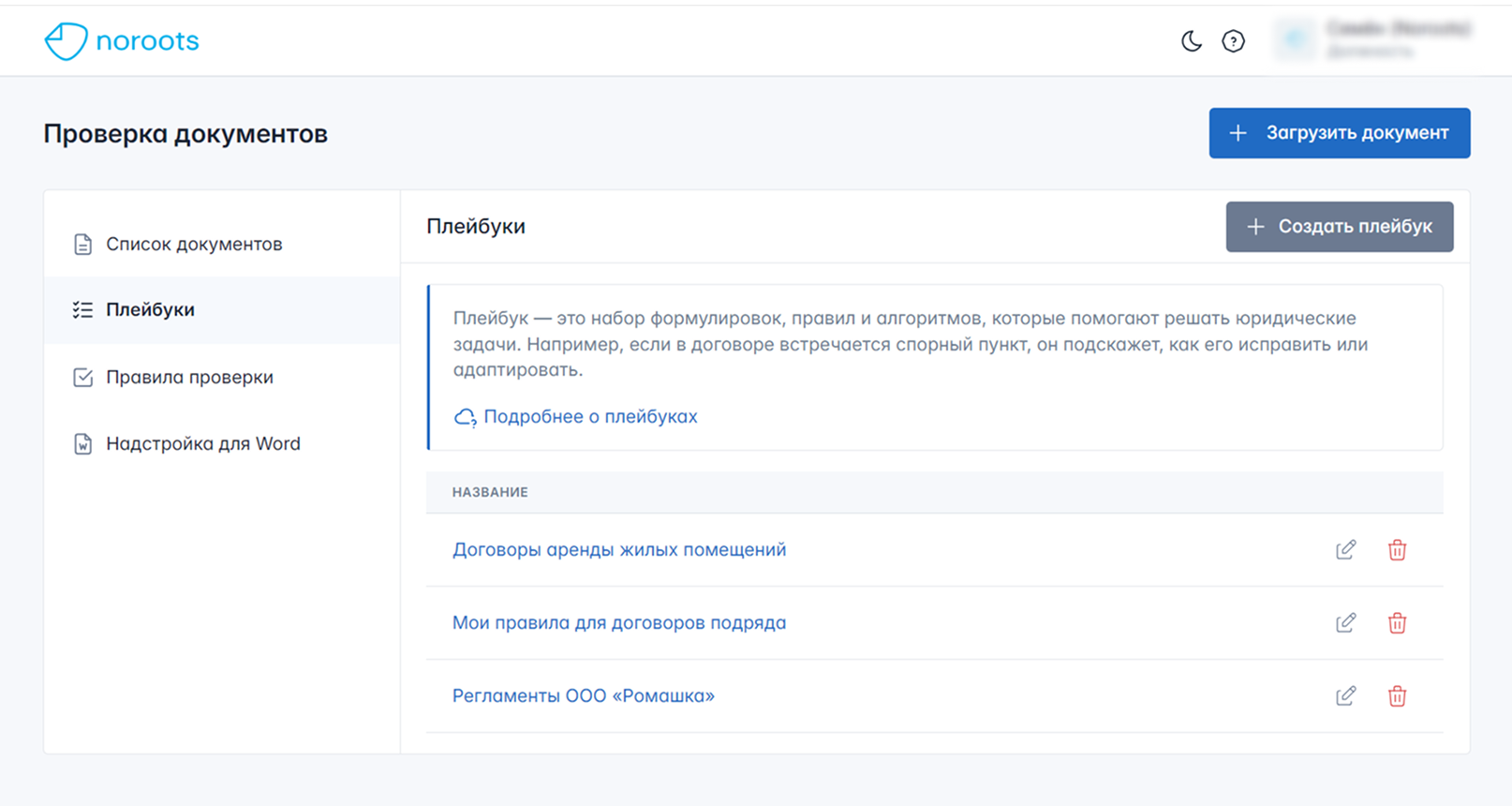Delete Договоры аренды жилых помещений playbook
The image size is (1512, 806).
click(x=1397, y=549)
